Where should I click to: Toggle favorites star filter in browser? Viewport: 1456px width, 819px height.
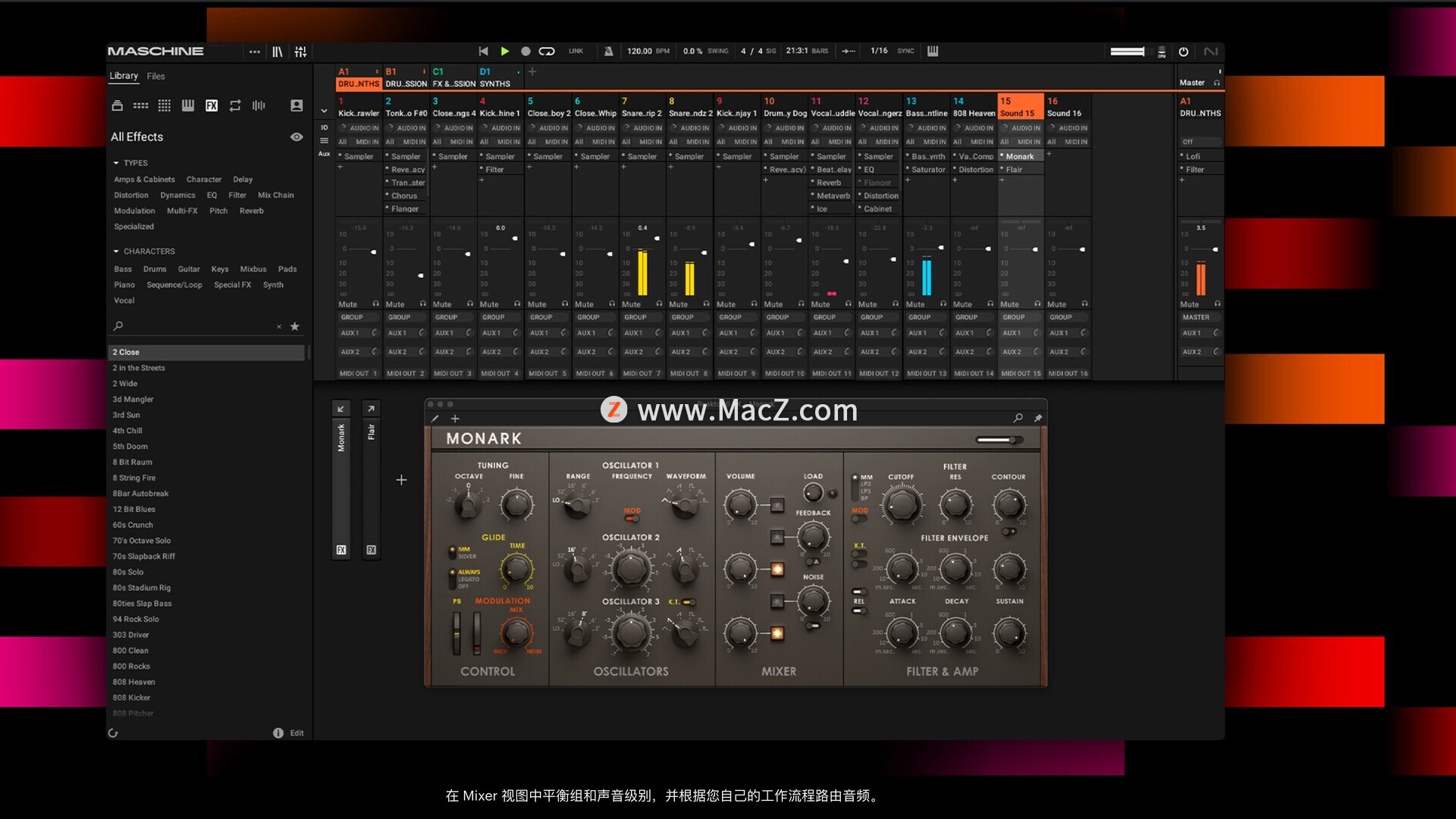295,326
